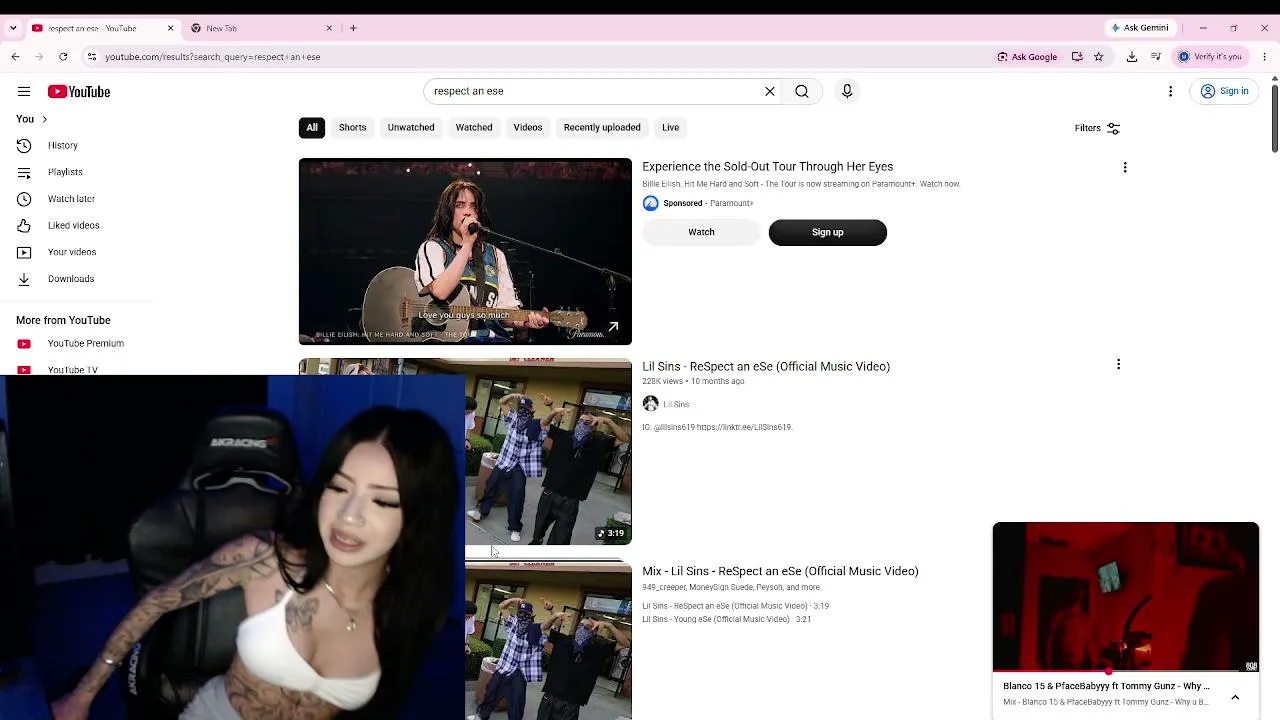
Task: Select the Shorts filter chip
Action: coord(352,128)
